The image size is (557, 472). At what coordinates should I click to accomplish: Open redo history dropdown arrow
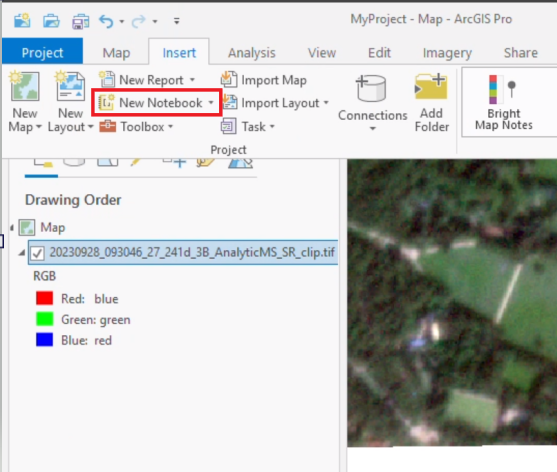[x=155, y=22]
